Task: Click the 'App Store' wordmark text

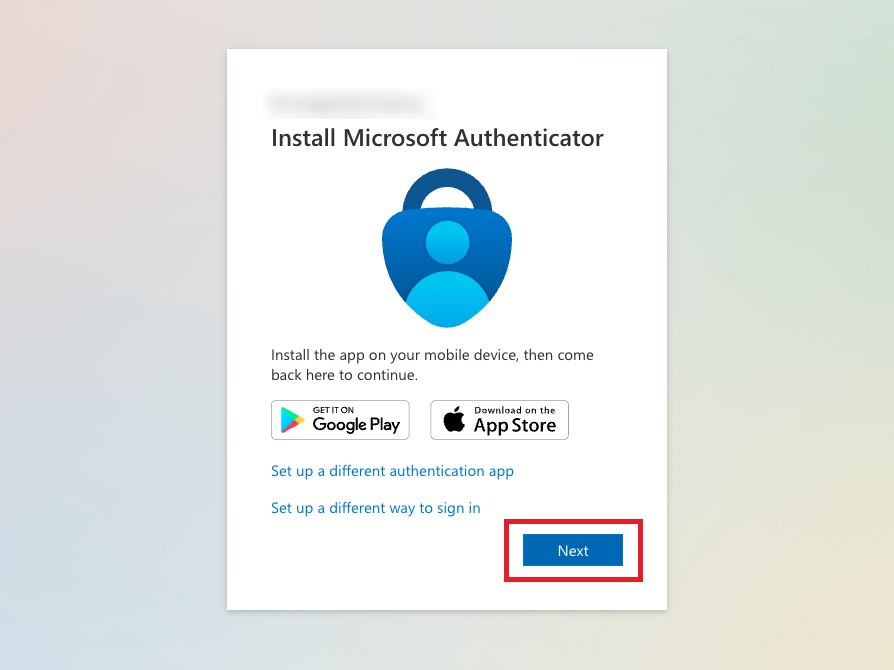Action: (x=515, y=425)
